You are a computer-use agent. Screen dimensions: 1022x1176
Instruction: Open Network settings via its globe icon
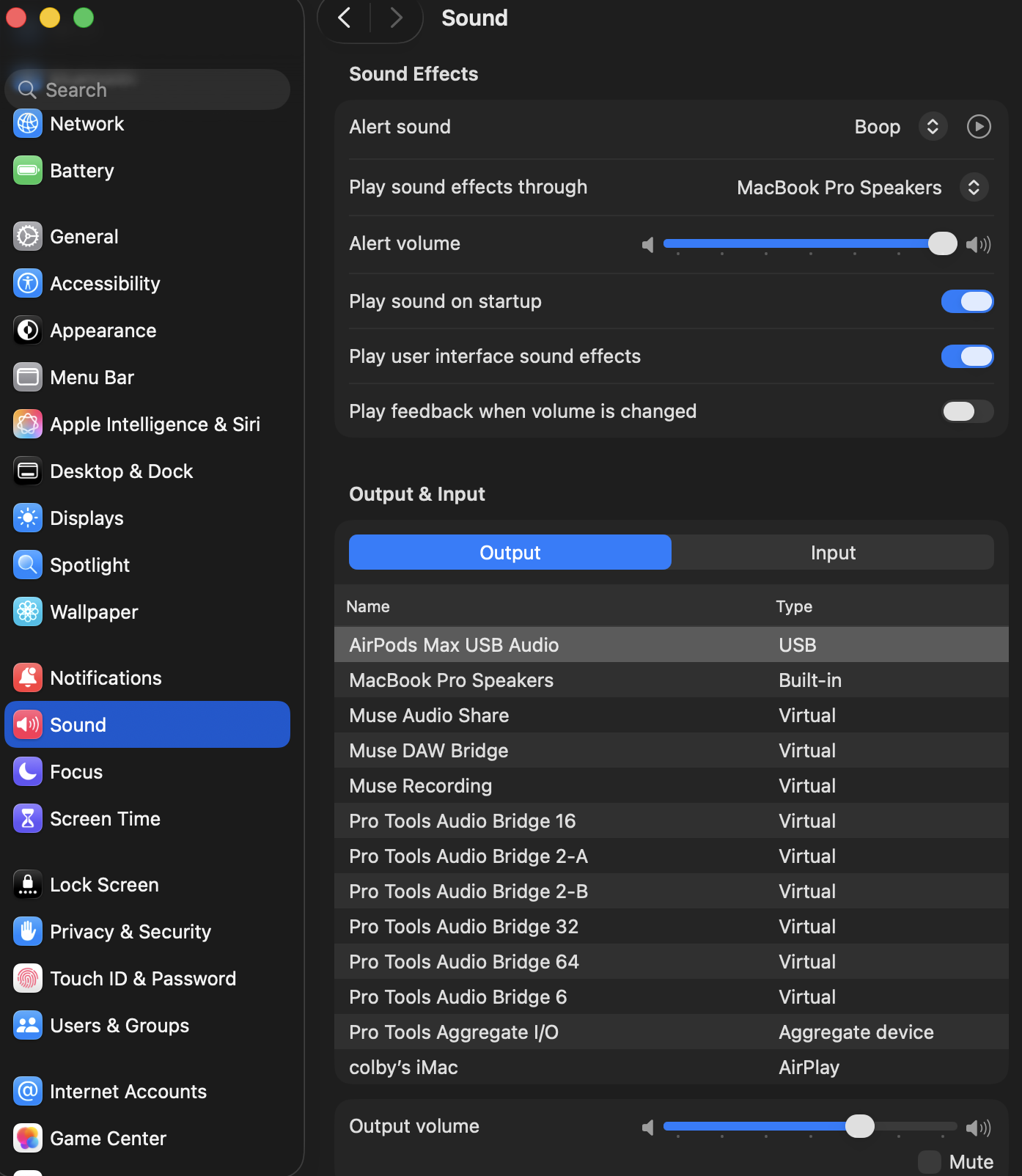(28, 124)
